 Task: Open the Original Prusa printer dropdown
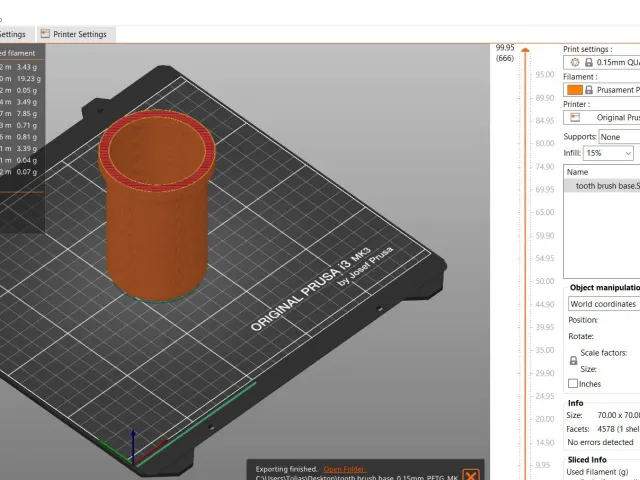click(x=602, y=118)
